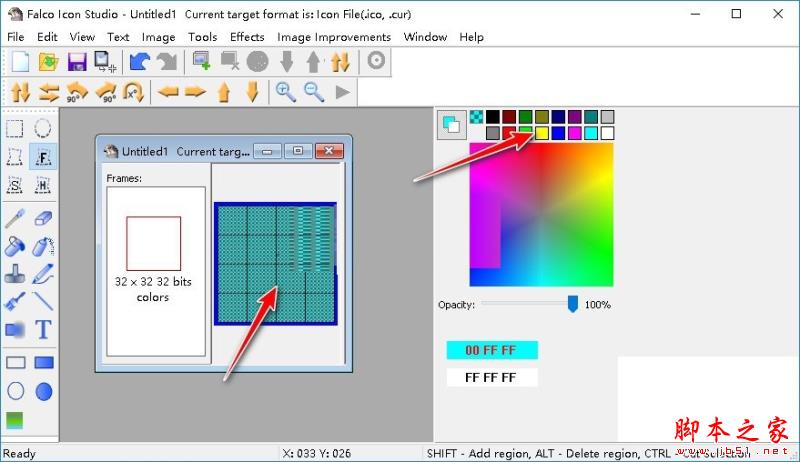Click the gray up arrow toolbar icon
Viewport: 800px width, 462px height.
(x=313, y=61)
